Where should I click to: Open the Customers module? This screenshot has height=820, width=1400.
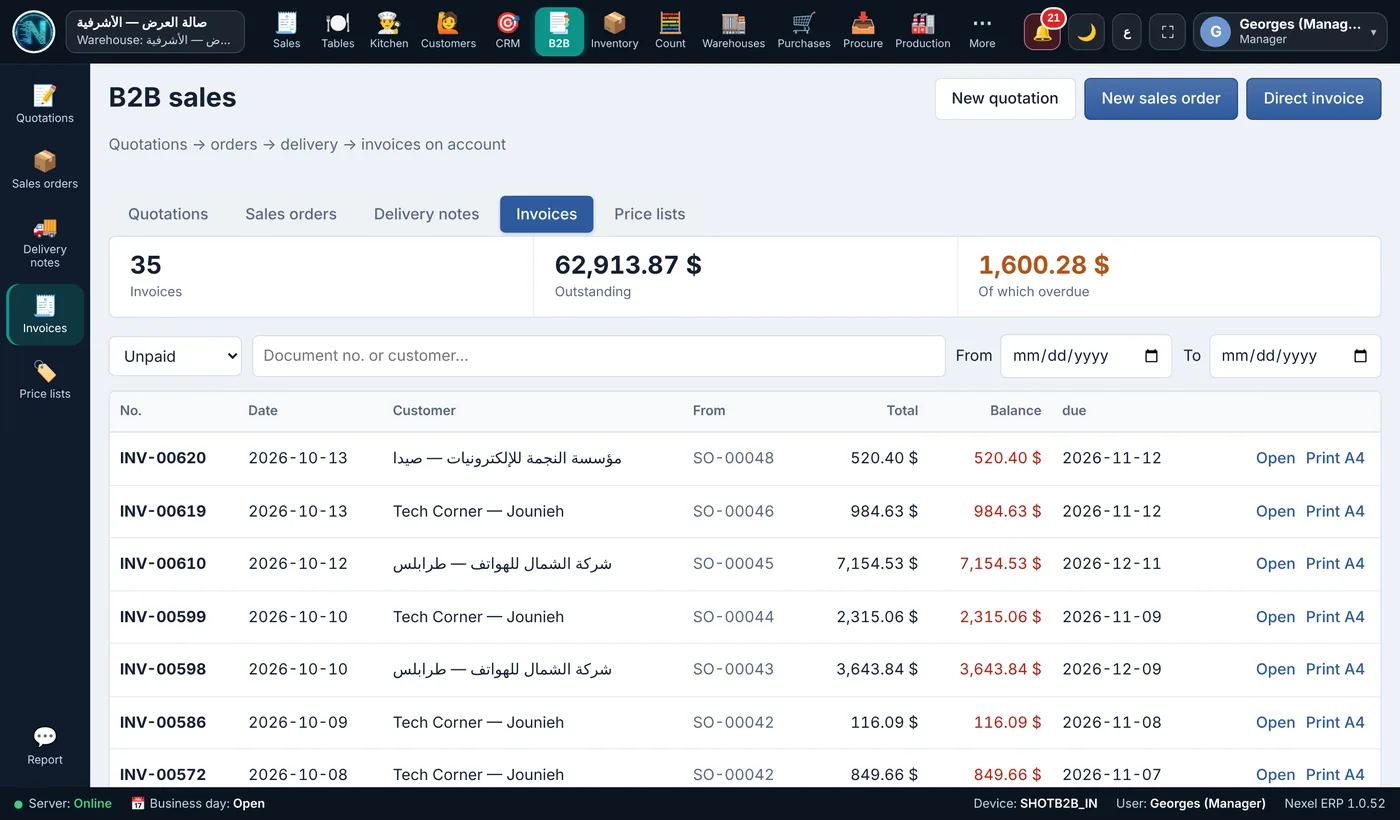[x=448, y=31]
